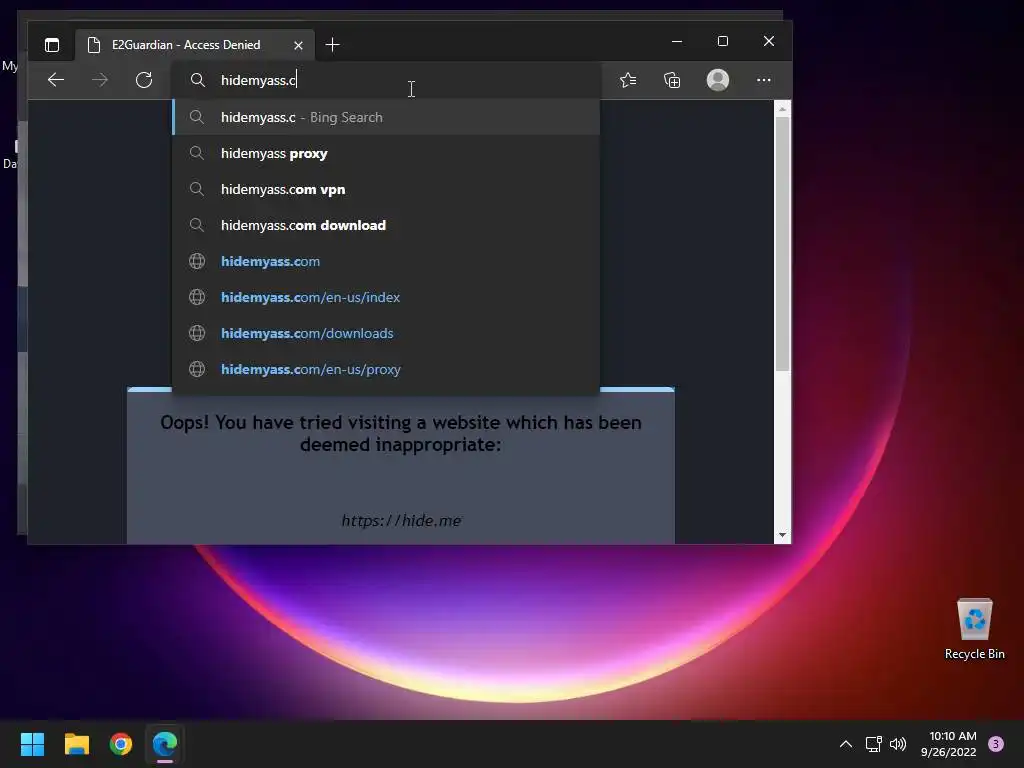Choose hidemyass.com vpn suggestion

[386, 189]
